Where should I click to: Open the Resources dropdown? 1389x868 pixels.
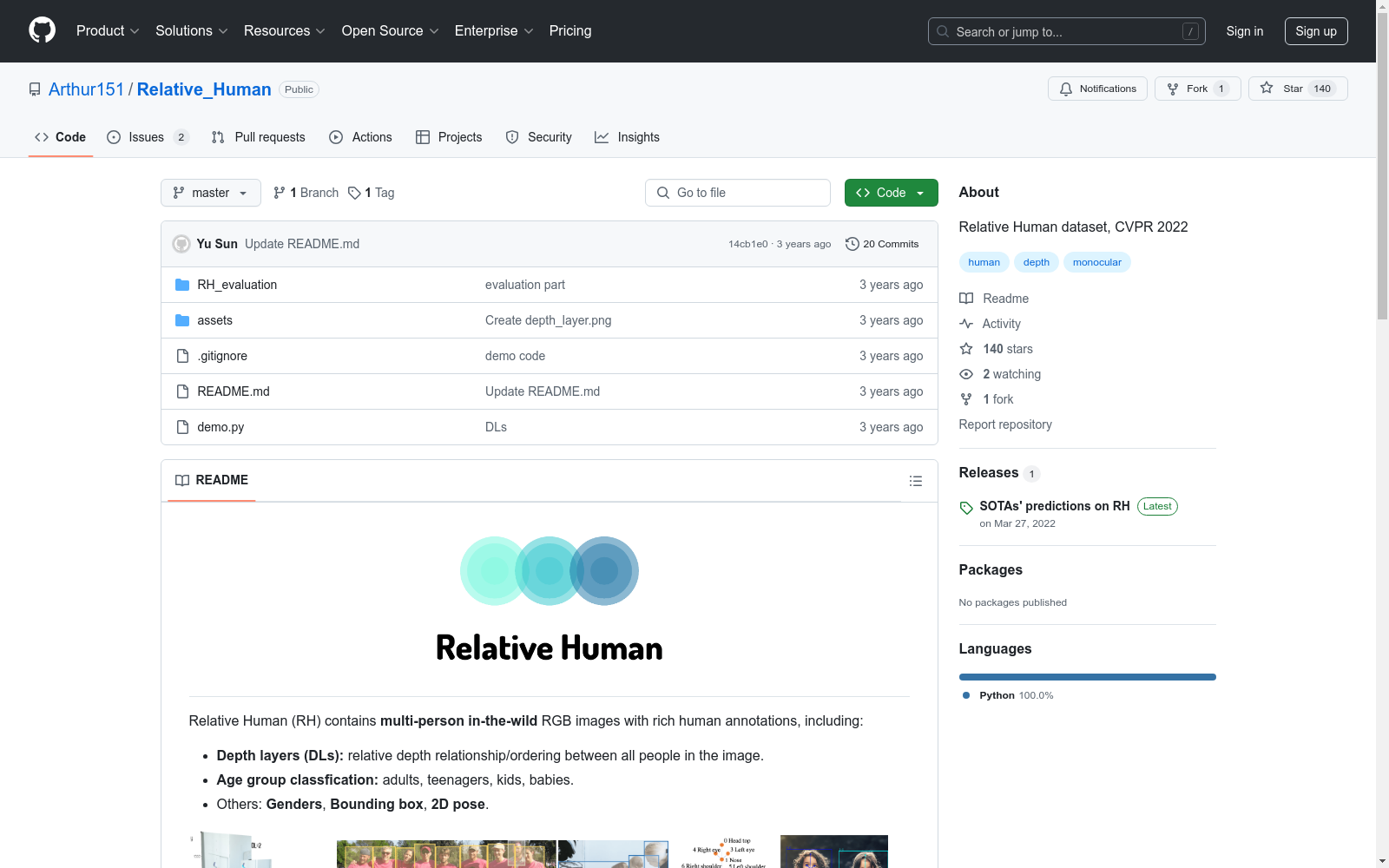coord(285,31)
